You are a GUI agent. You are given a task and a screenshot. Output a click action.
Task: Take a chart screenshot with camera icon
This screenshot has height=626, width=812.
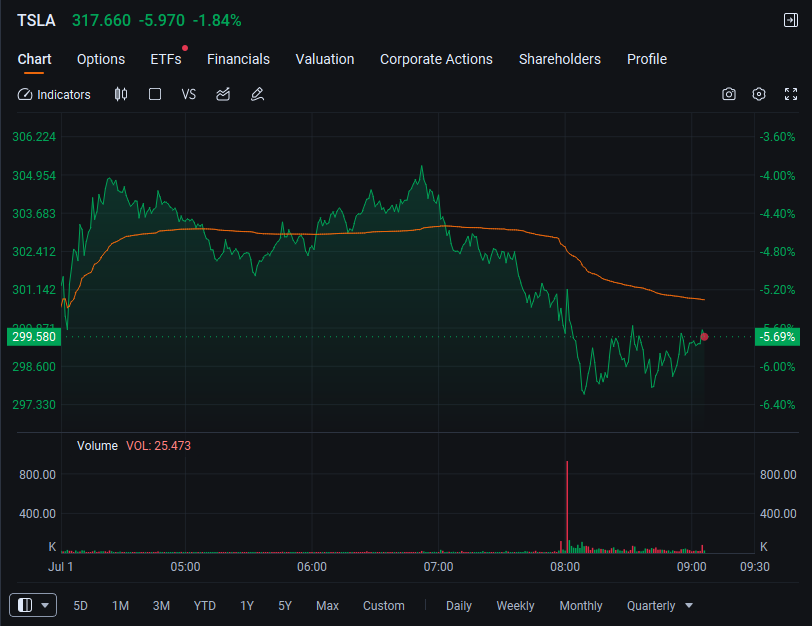pos(729,94)
